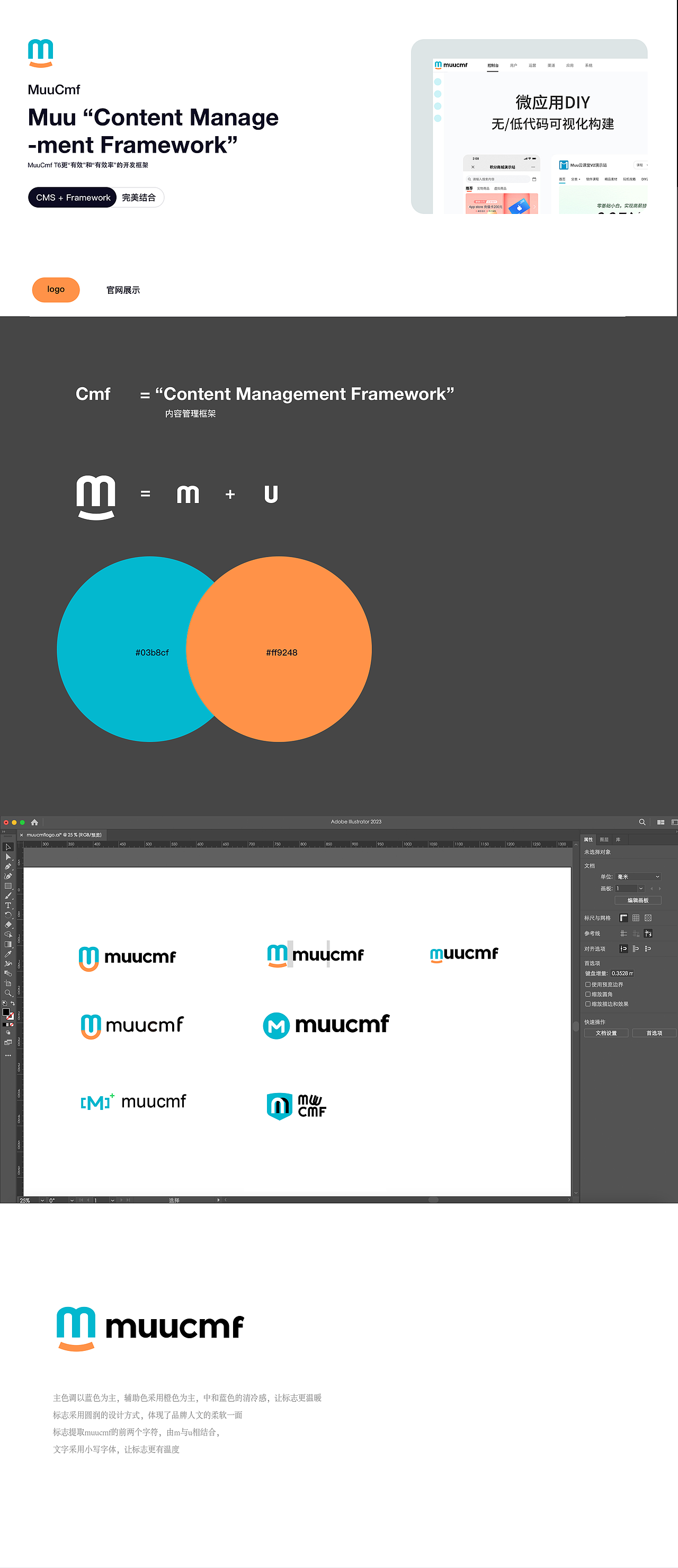Image resolution: width=678 pixels, height=1568 pixels.
Task: Click the Illustrator home icon
Action: pos(34,822)
